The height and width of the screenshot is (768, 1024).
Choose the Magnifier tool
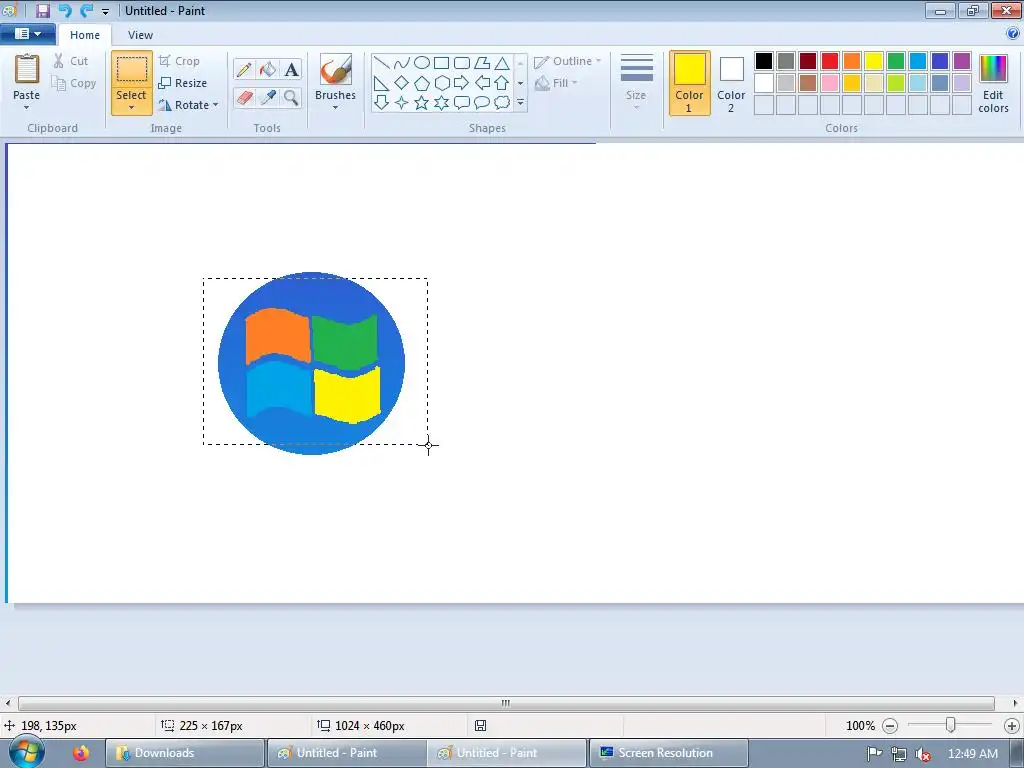tap(291, 97)
